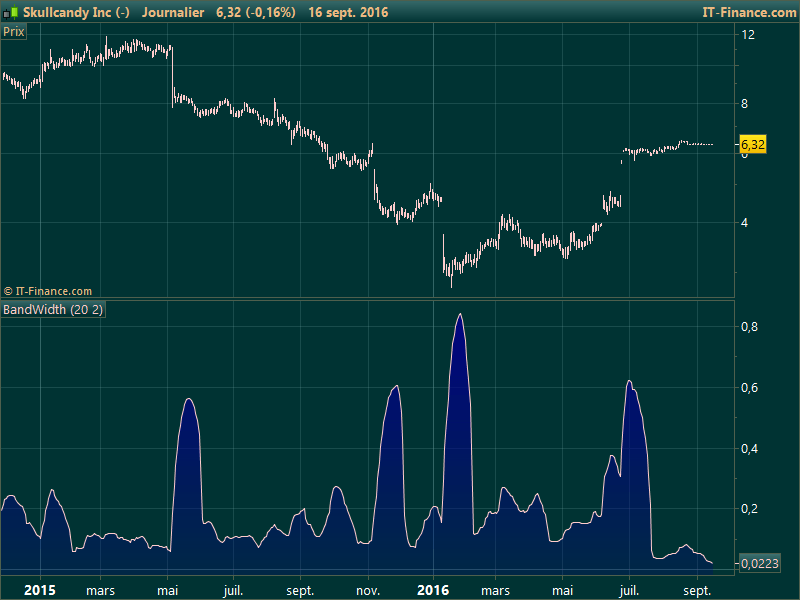
Task: Click the 12 price axis label
Action: pyautogui.click(x=747, y=35)
